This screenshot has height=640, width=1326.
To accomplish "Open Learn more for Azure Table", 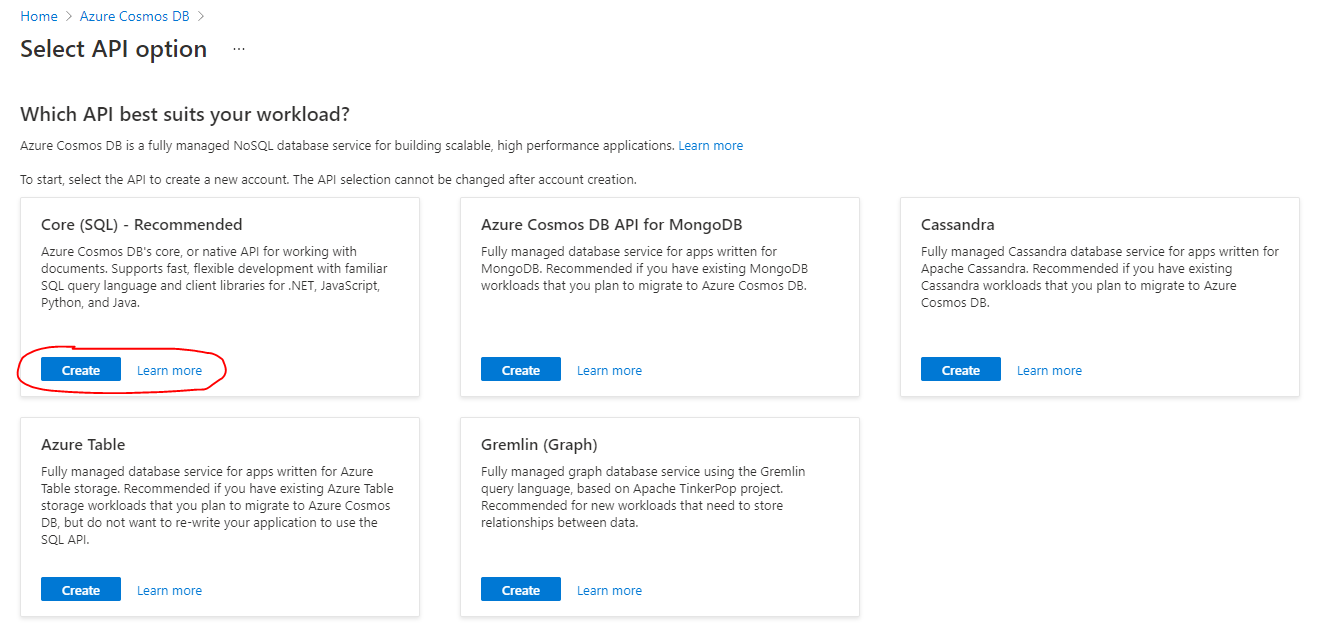I will tap(169, 590).
